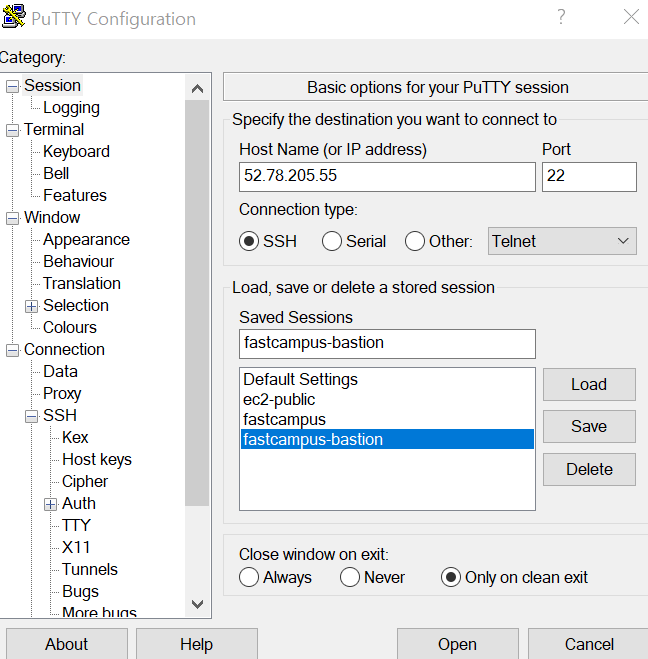
Task: Open the Translation category
Action: click(82, 283)
